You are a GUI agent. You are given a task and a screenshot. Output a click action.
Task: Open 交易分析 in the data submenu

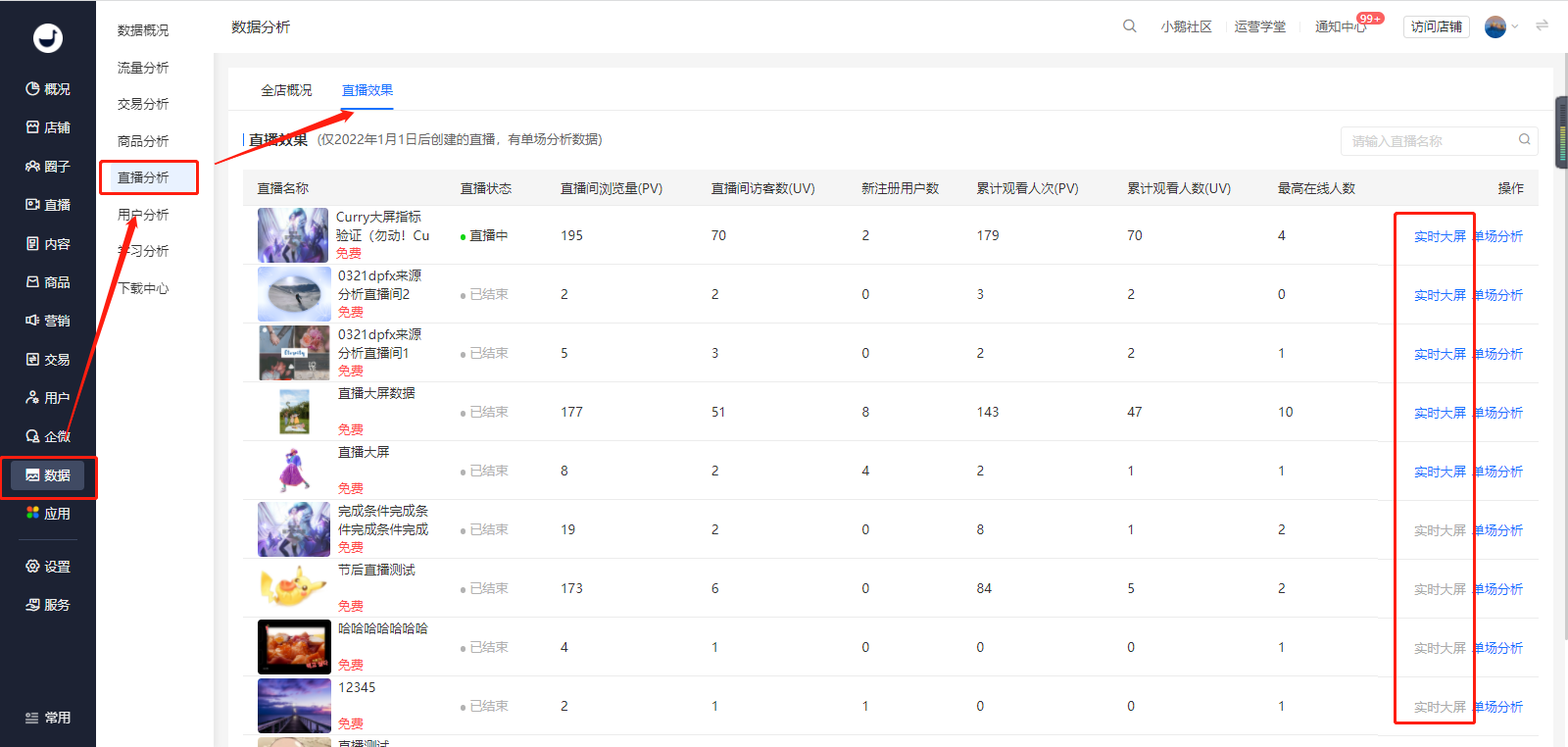point(143,104)
